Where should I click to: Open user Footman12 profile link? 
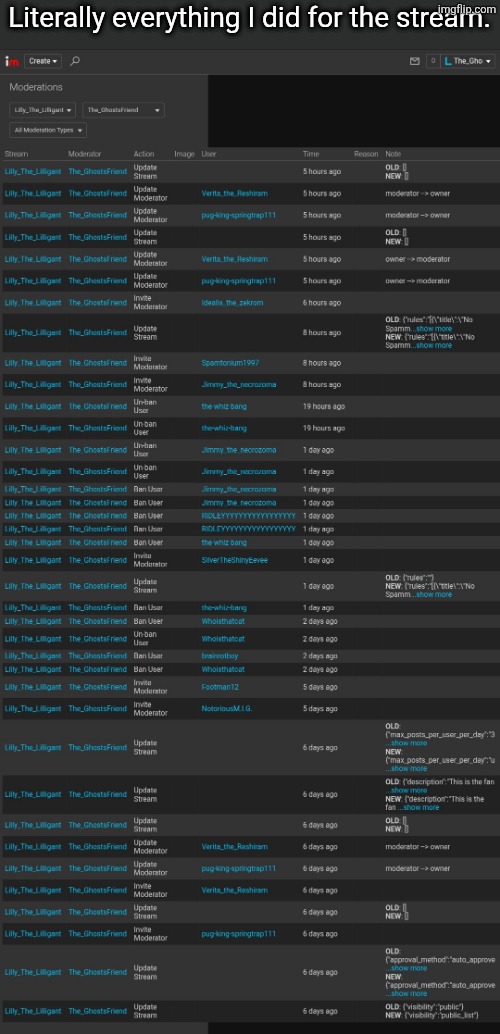(220, 686)
